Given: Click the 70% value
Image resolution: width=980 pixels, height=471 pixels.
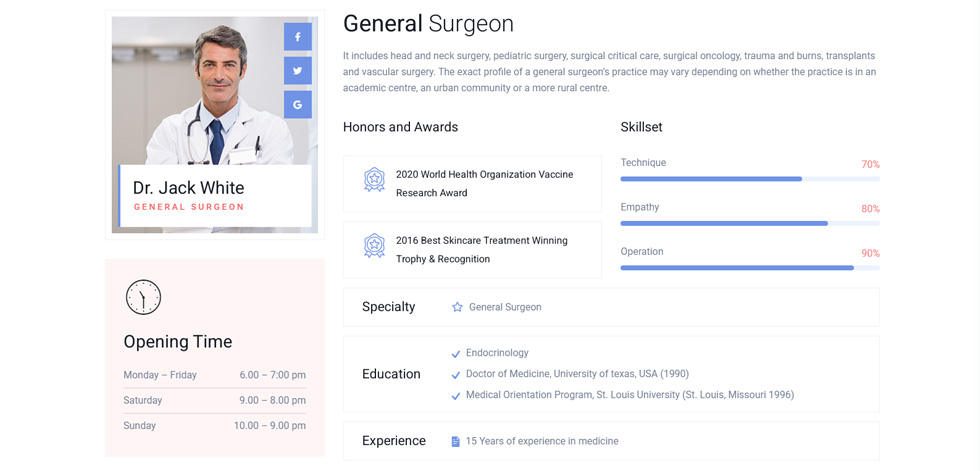Looking at the screenshot, I should [871, 164].
